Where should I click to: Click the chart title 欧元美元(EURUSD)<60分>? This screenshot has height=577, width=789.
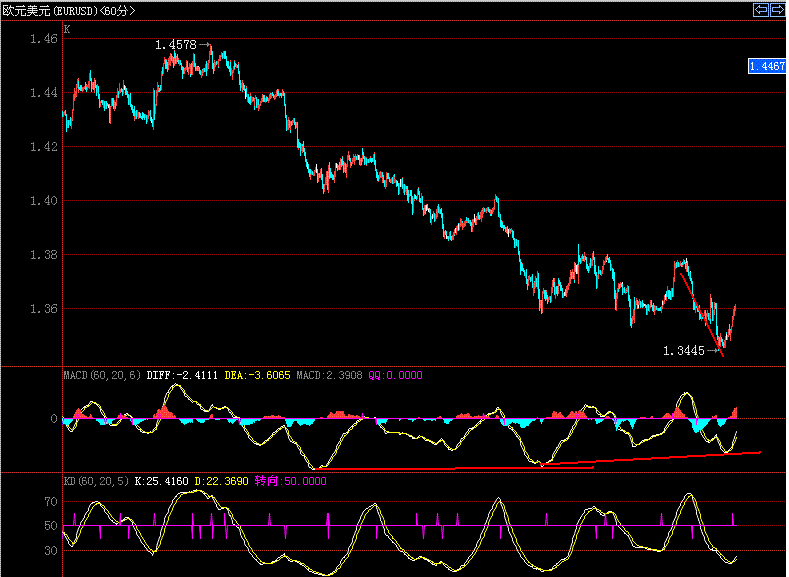pyautogui.click(x=69, y=11)
